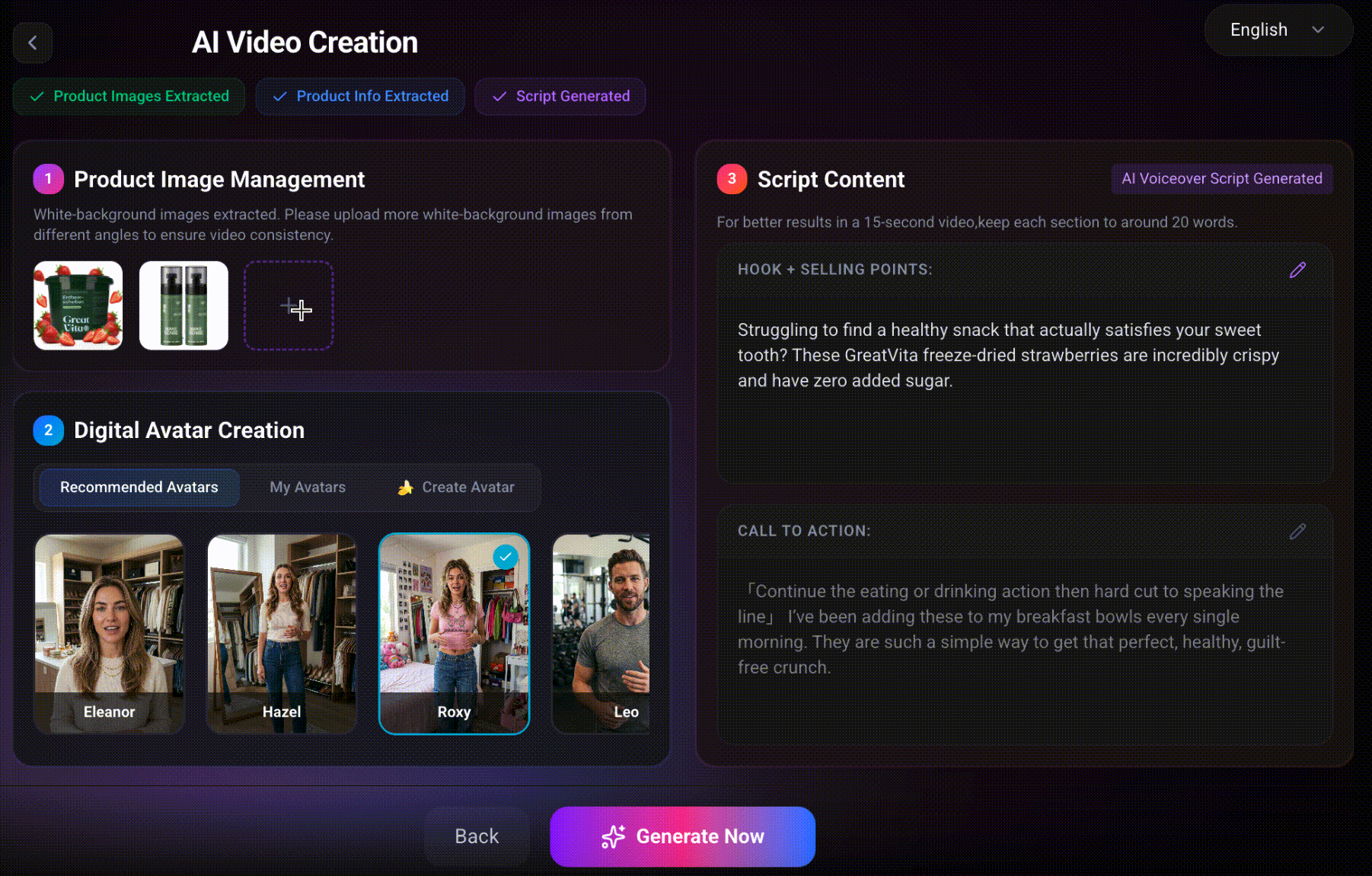Switch to the Recommended Avatars tab
This screenshot has height=876, width=1372.
pos(139,488)
